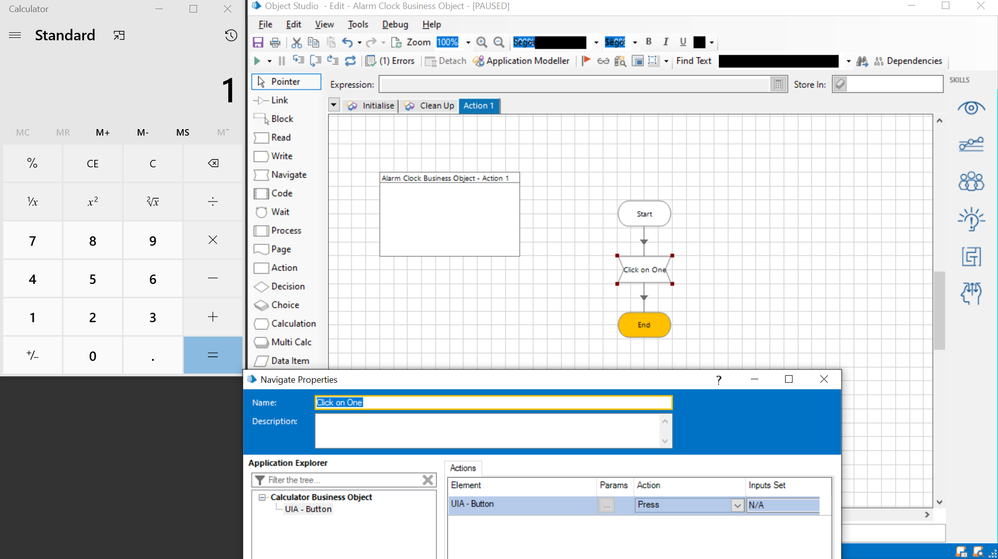Toggle italic text formatting
Viewport: 998px width, 559px height.
(666, 42)
